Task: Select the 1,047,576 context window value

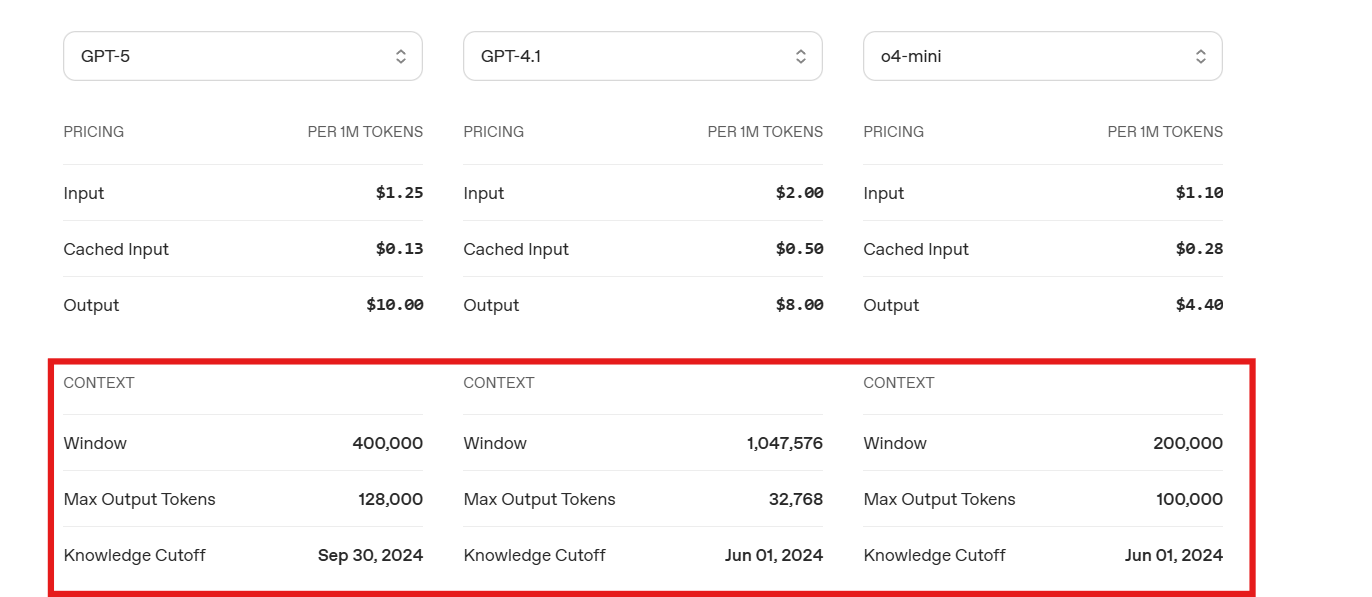Action: [x=784, y=443]
